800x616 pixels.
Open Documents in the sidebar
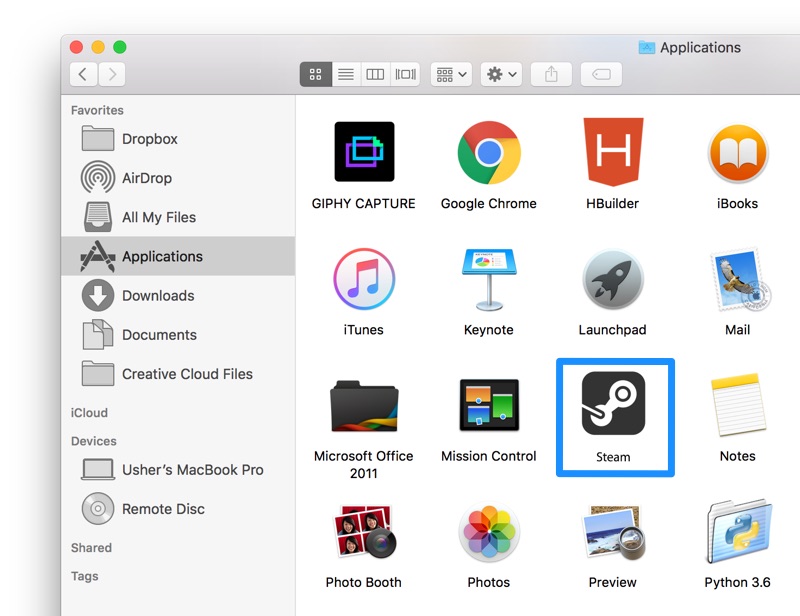tap(178, 335)
